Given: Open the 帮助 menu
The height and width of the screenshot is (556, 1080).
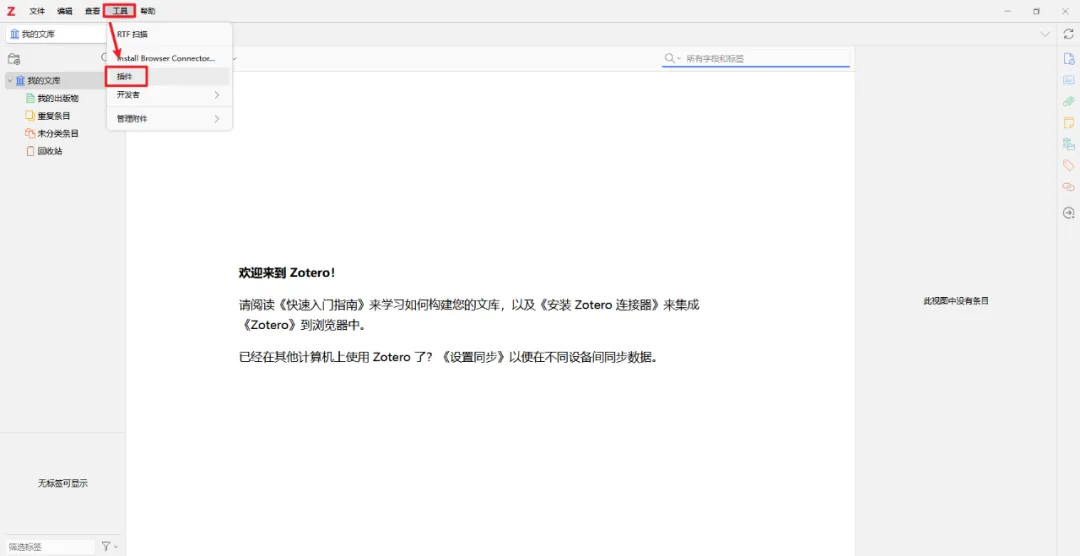Looking at the screenshot, I should (147, 11).
